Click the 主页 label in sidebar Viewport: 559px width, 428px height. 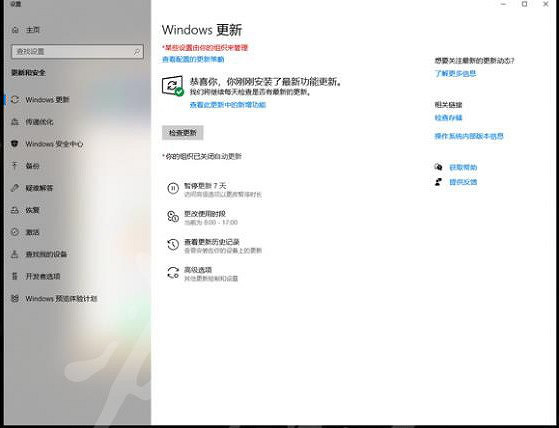[x=33, y=30]
